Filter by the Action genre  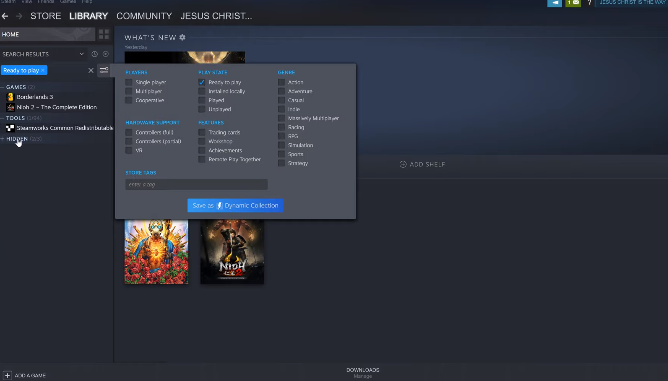[x=281, y=82]
